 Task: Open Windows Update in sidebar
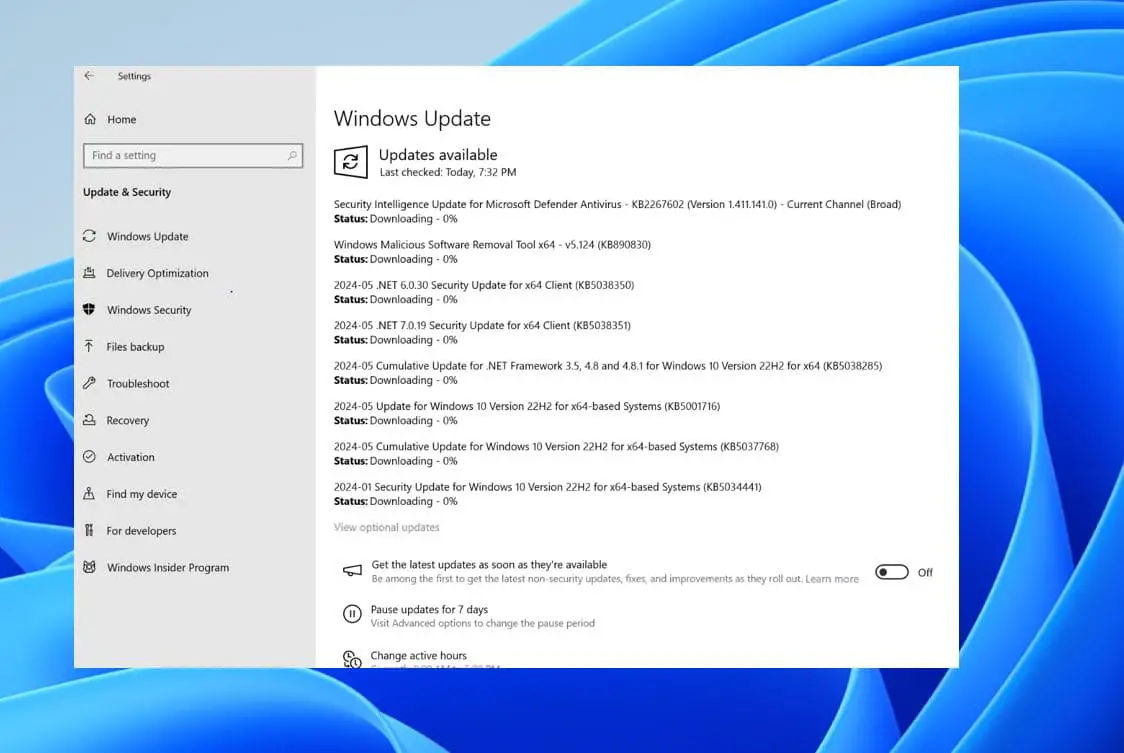[148, 236]
